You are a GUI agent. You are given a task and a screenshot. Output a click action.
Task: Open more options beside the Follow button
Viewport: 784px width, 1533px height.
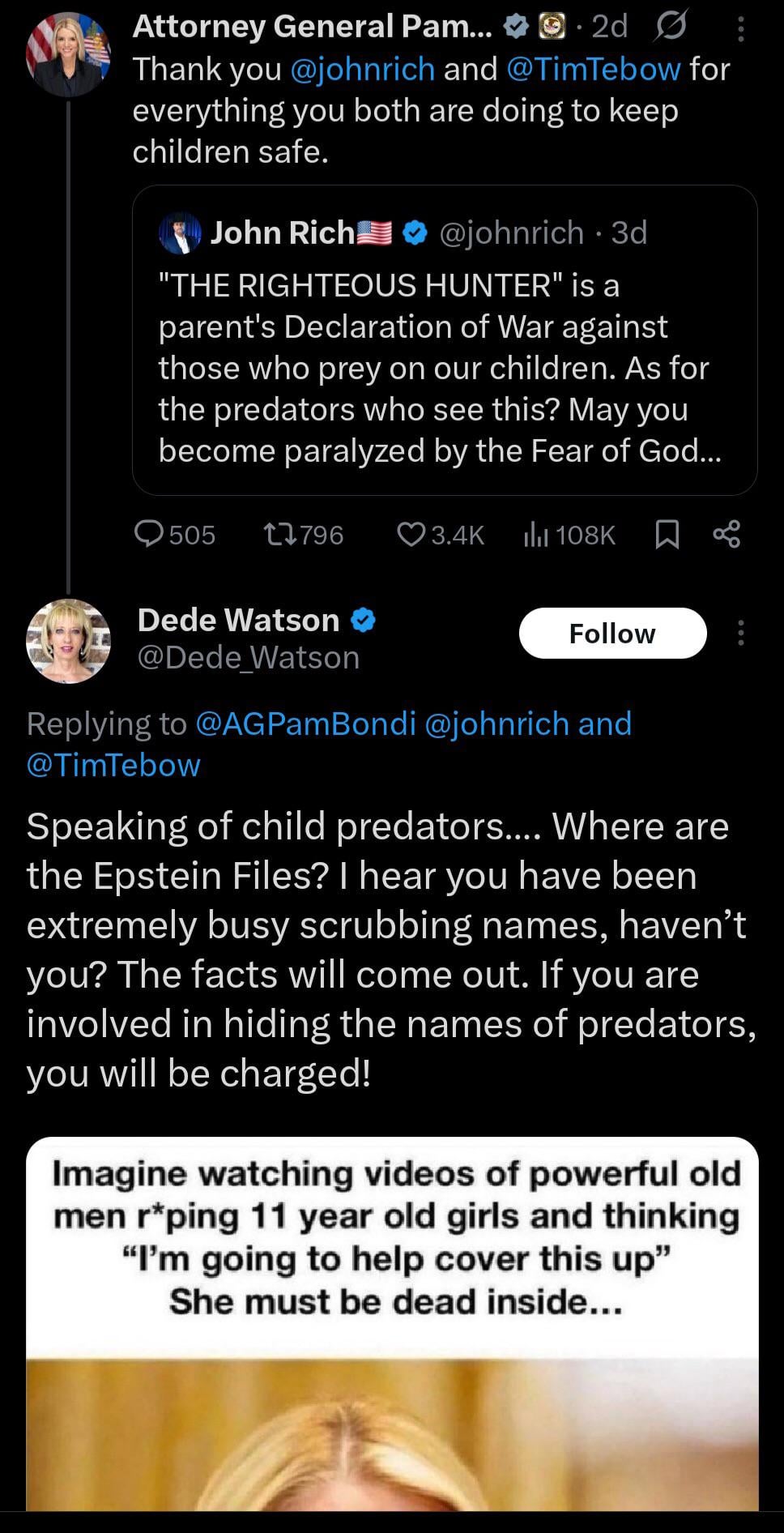(x=740, y=633)
